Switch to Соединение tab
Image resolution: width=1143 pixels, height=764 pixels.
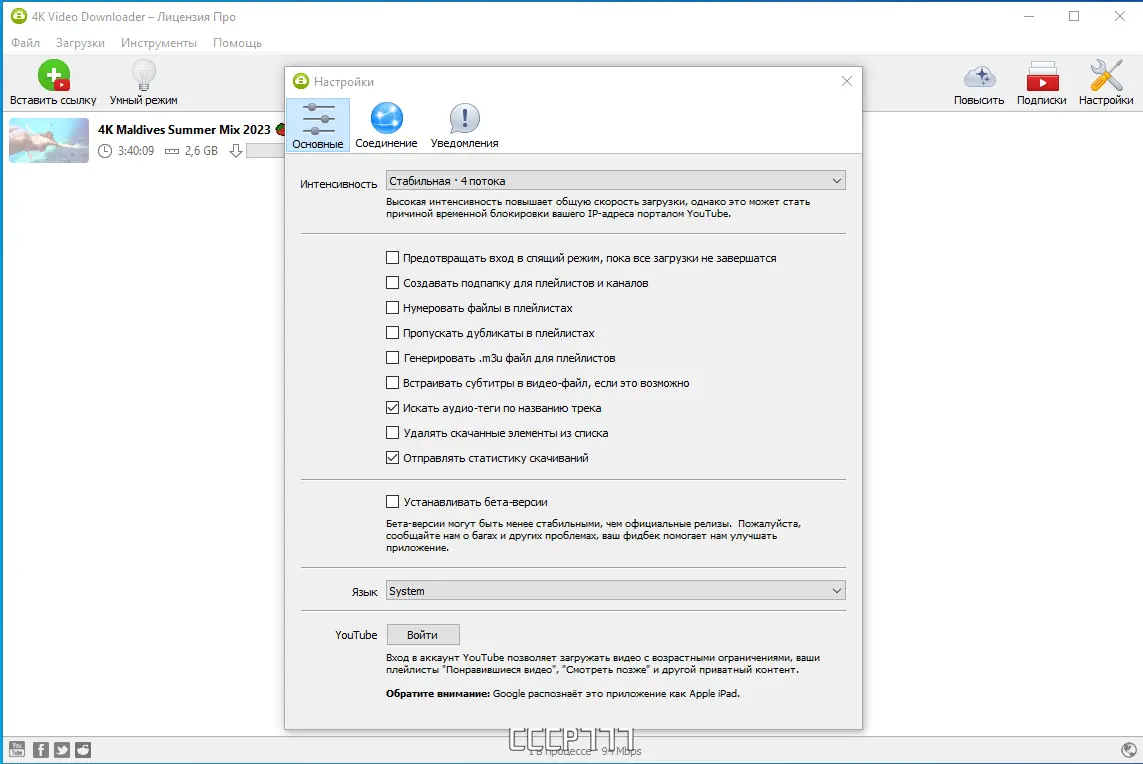386,125
